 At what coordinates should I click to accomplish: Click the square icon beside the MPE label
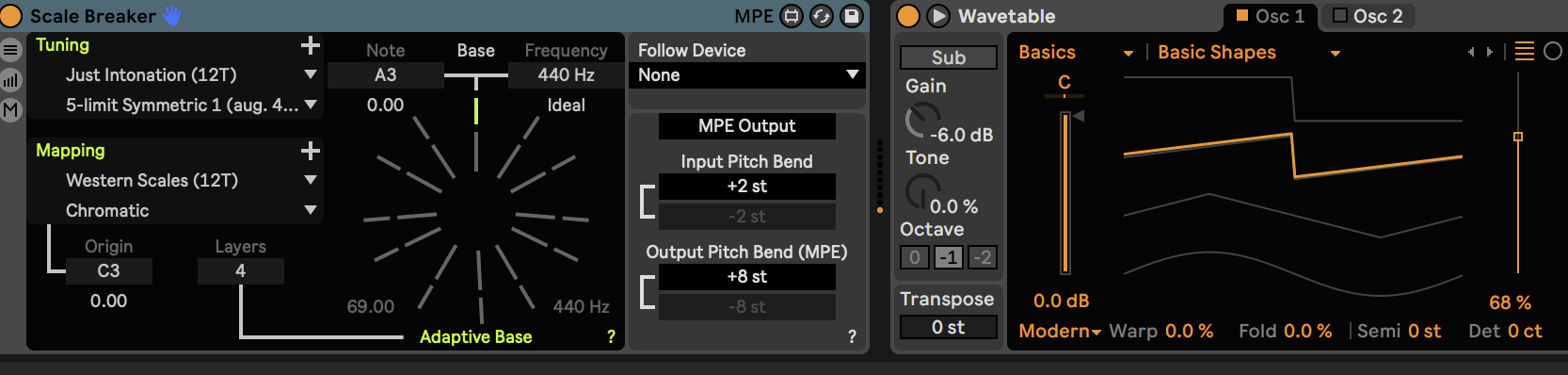792,16
